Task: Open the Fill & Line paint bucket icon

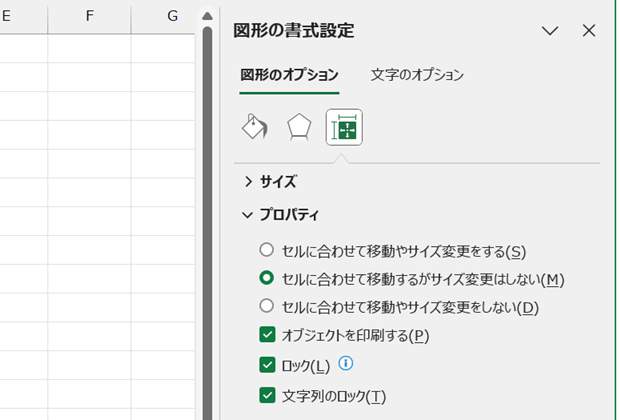Action: [255, 127]
